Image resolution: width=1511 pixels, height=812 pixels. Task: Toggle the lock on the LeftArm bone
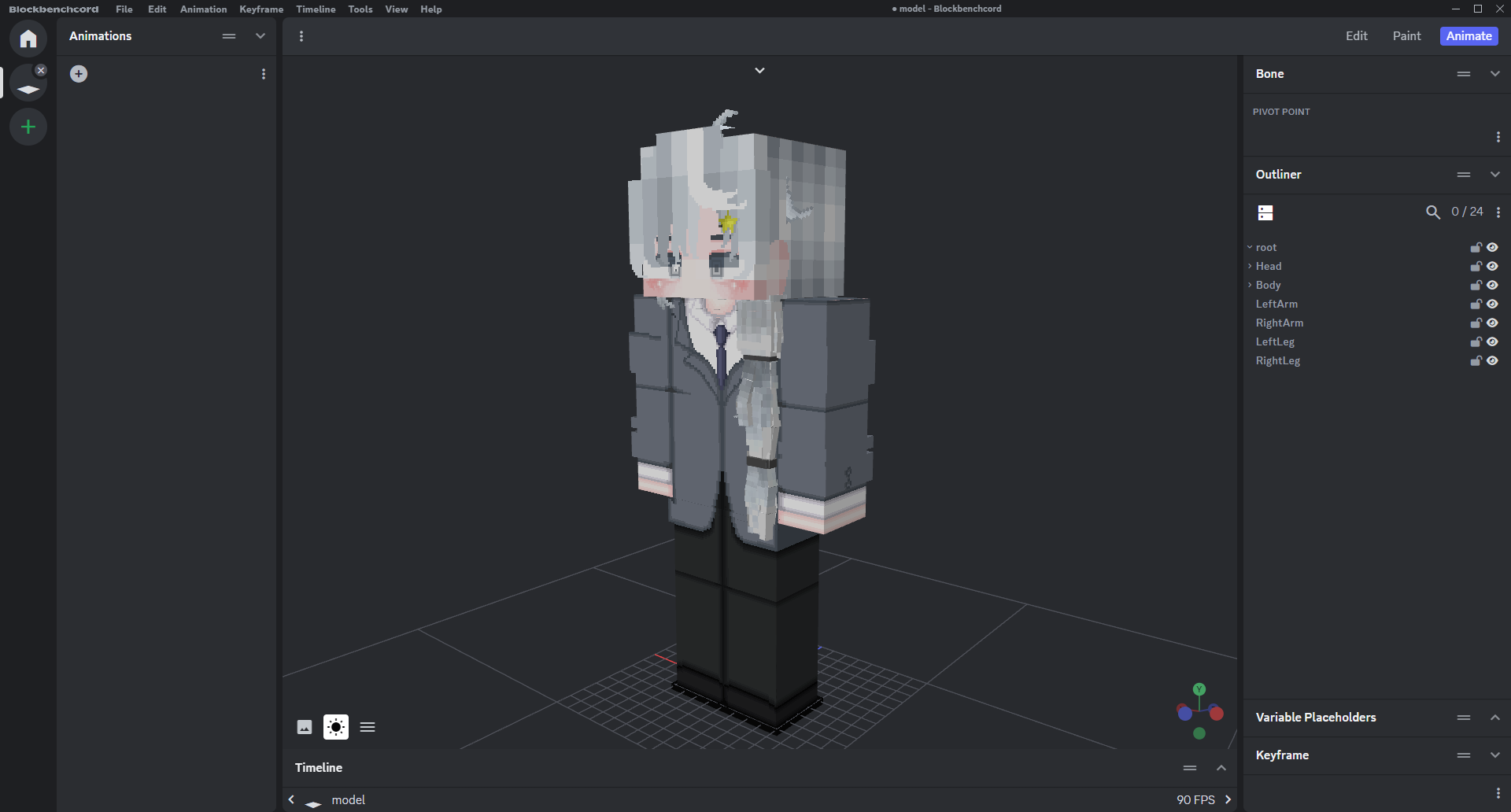1476,304
